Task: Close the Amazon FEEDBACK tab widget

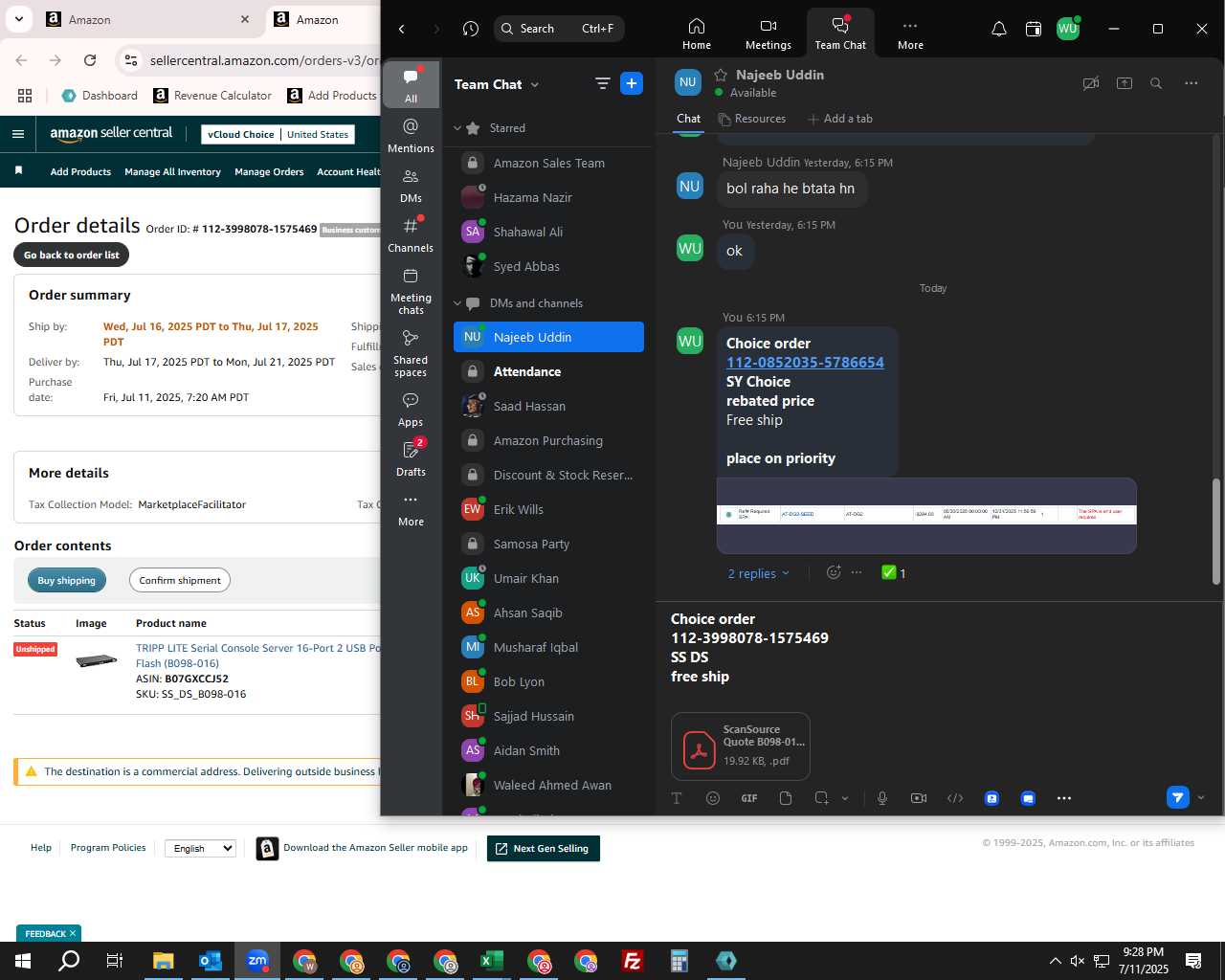Action: 73,933
